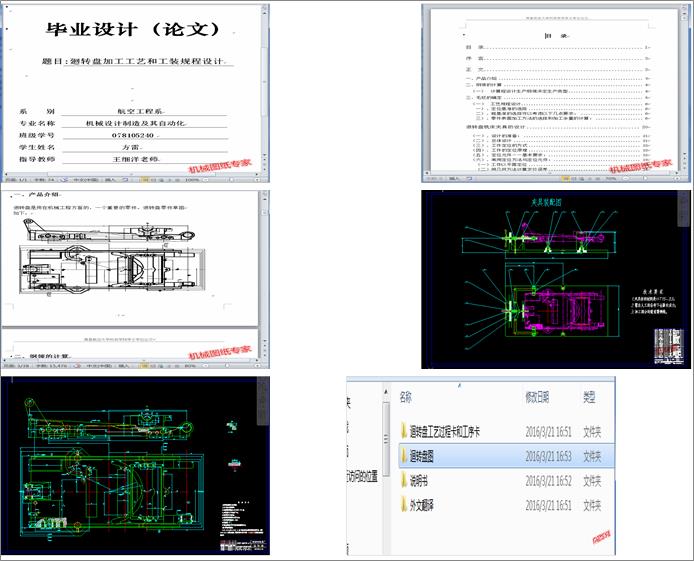Click the 夹具装配图 title in the CAD drawing
This screenshot has width=694, height=561.
pos(546,203)
